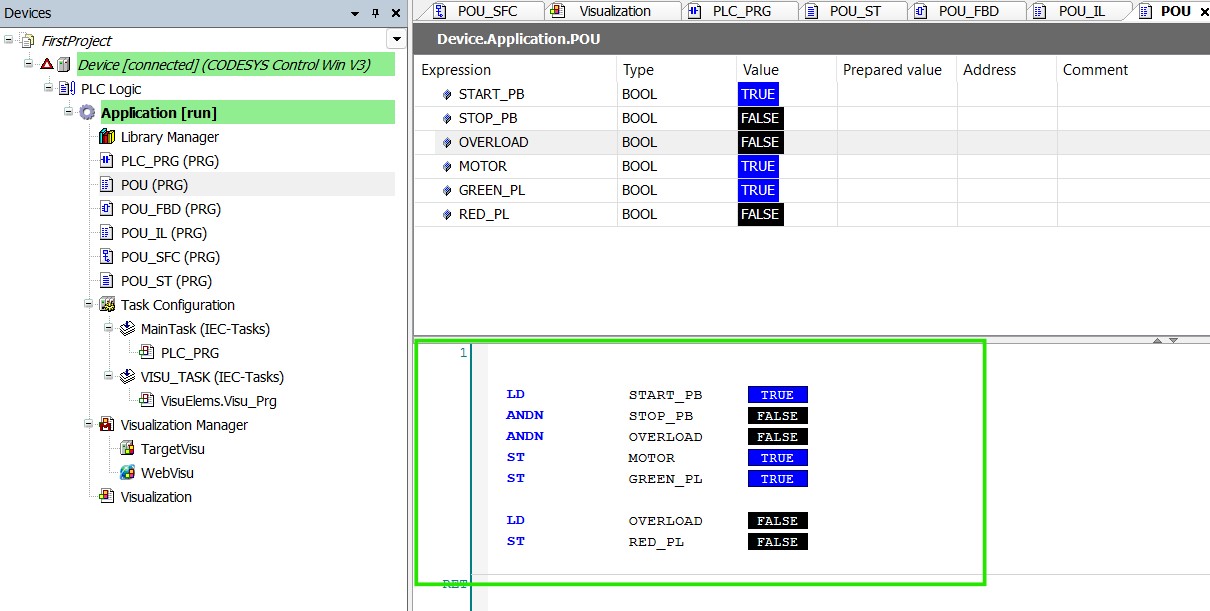
Task: Click Prepared value cell for START_PB
Action: point(897,94)
